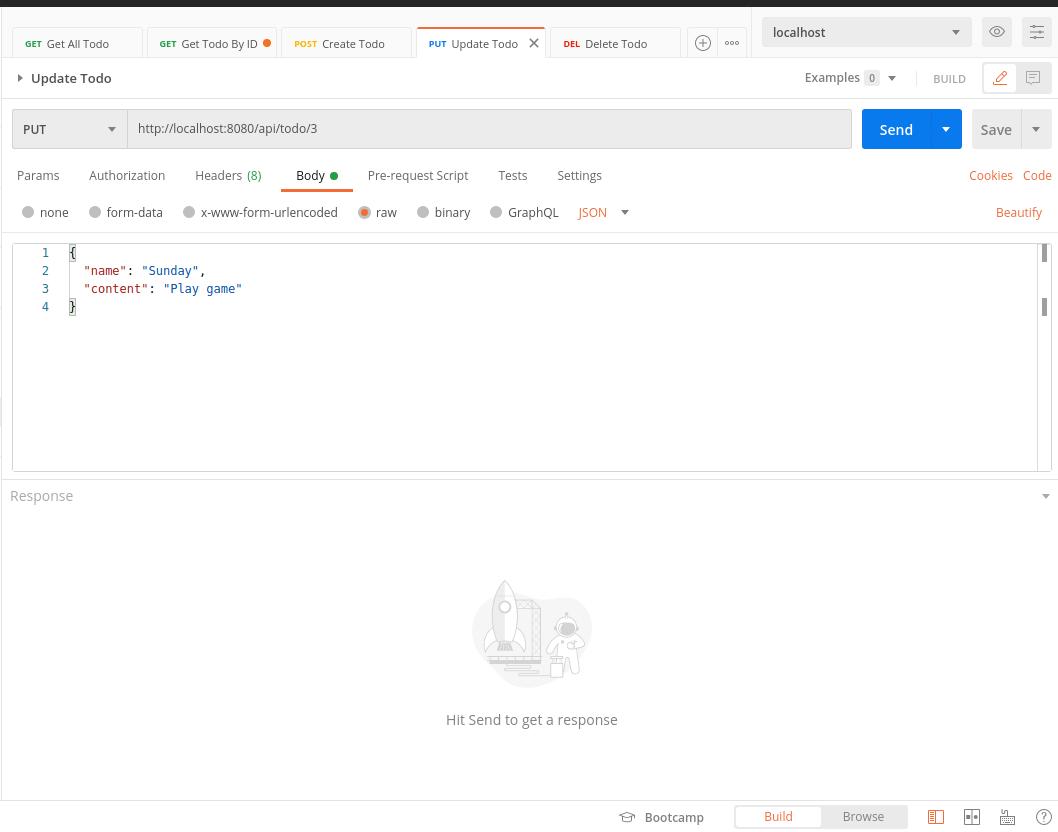Open the Environment quick look eye icon

pyautogui.click(x=996, y=31)
